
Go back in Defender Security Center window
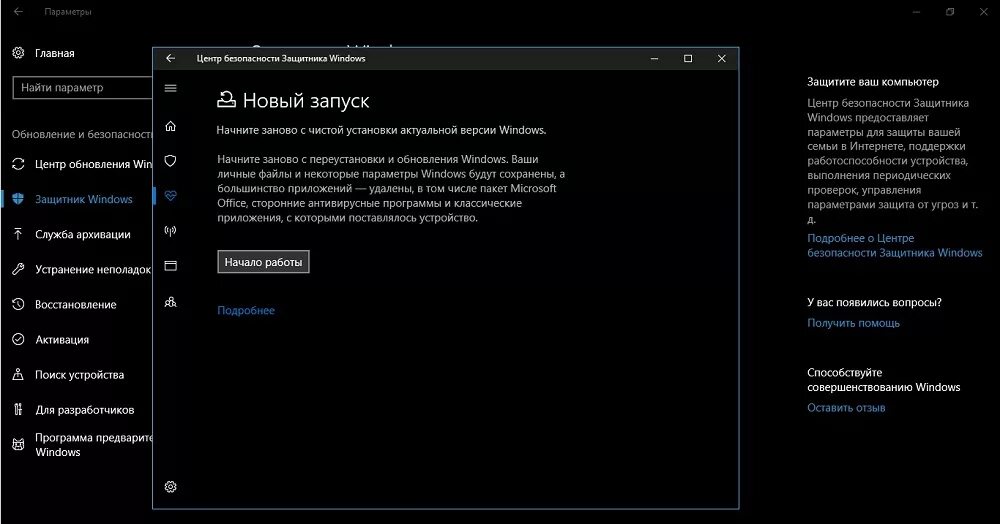tap(170, 58)
